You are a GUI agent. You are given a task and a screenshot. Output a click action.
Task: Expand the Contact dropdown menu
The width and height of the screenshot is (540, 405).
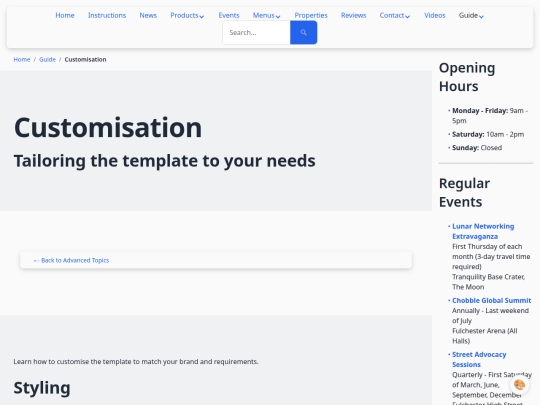coord(395,15)
